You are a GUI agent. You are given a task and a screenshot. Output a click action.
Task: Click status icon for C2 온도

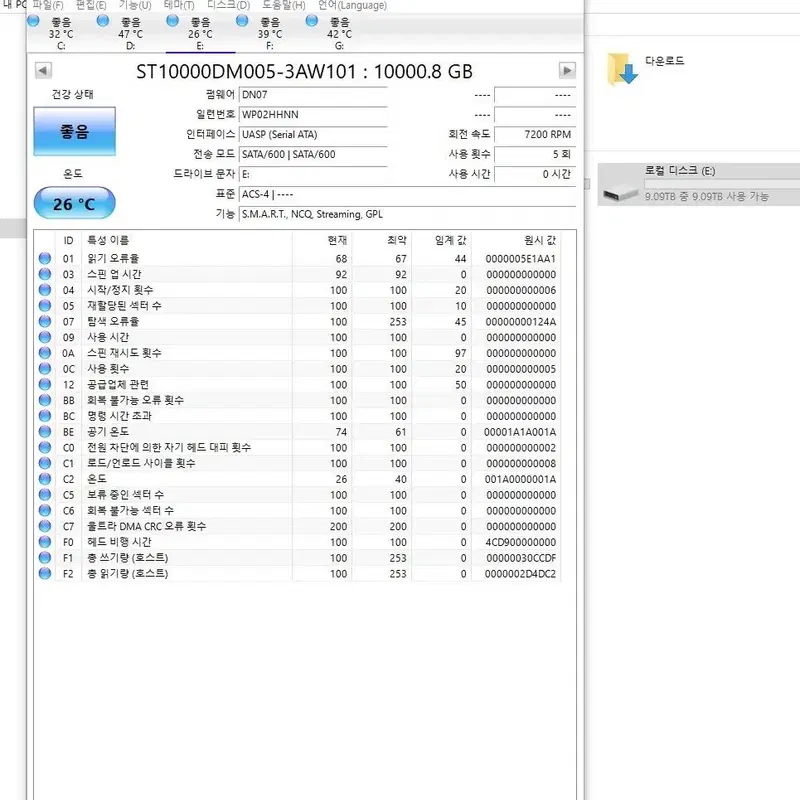pyautogui.click(x=45, y=479)
